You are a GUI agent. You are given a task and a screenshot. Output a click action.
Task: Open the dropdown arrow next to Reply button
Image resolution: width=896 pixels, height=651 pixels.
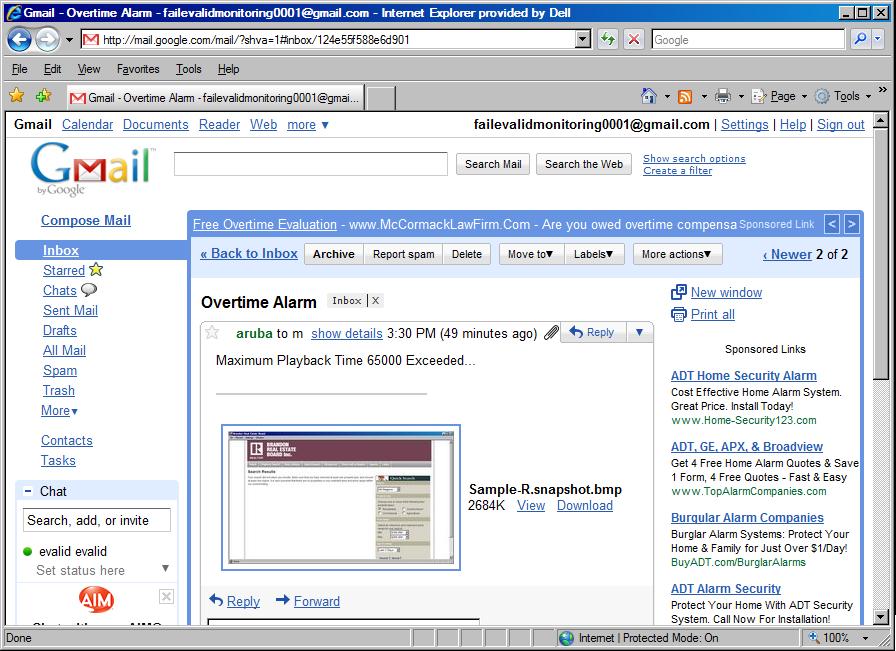coord(639,332)
